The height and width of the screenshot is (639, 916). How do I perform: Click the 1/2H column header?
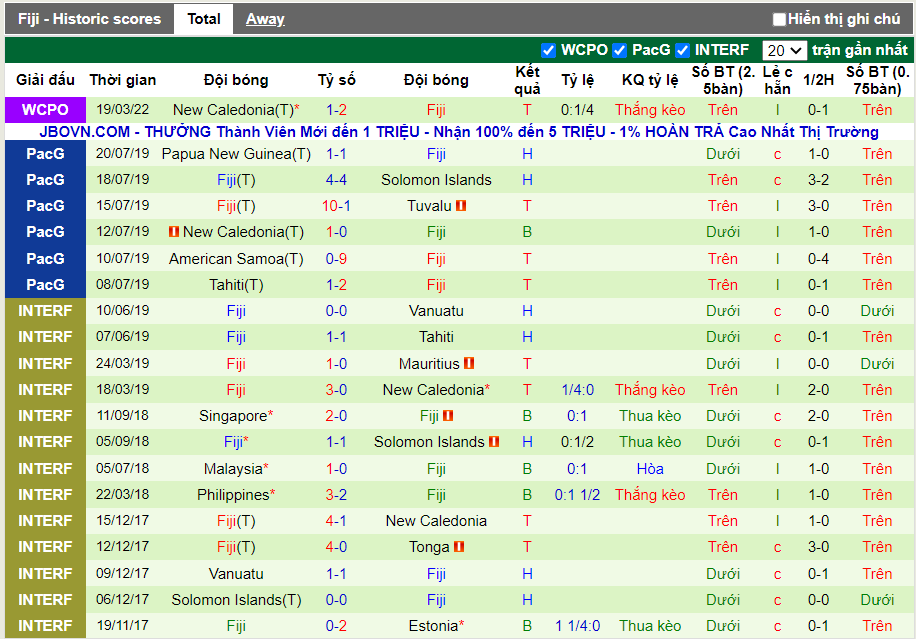coord(818,80)
